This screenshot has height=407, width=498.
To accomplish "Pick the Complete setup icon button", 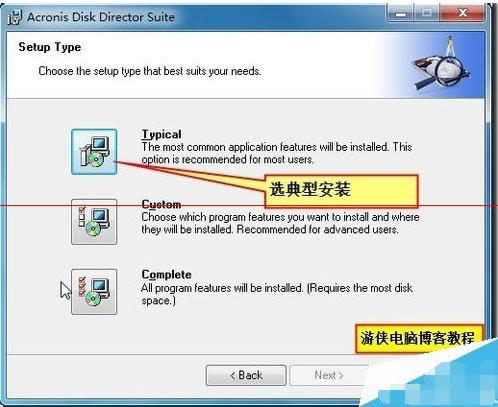I will pos(94,292).
